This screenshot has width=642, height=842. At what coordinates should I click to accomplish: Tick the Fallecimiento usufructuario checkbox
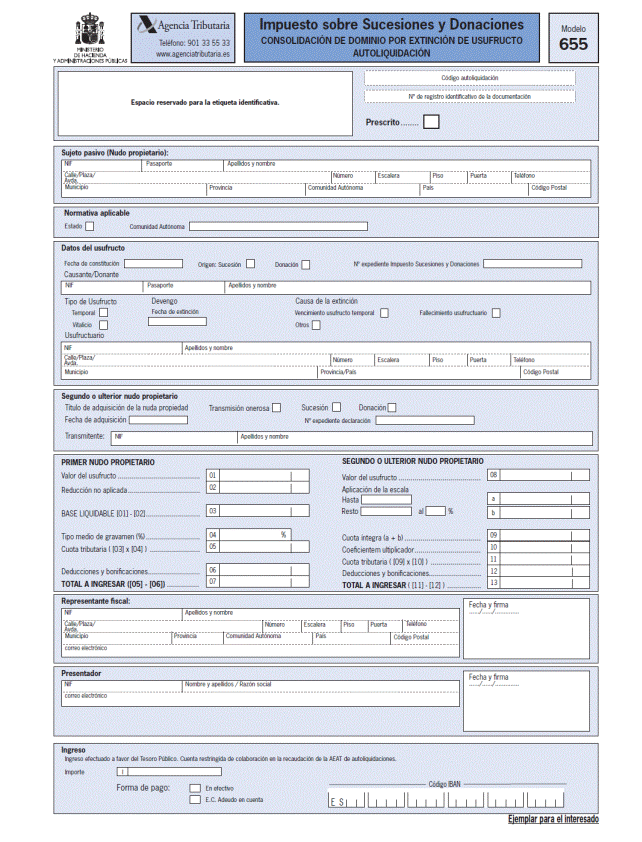click(496, 313)
